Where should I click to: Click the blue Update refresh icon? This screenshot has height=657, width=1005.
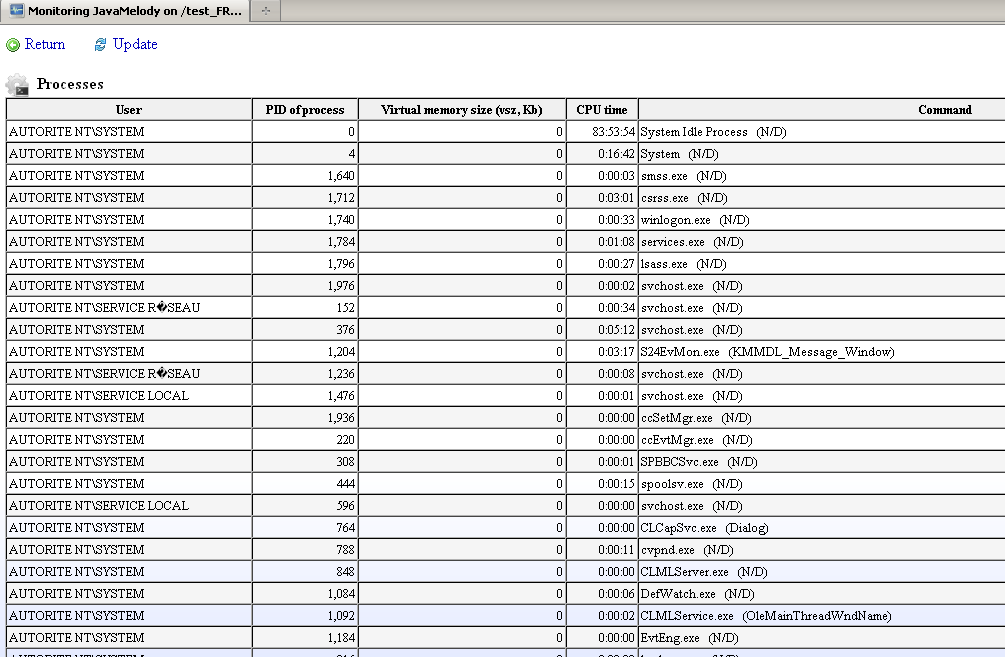click(x=100, y=45)
